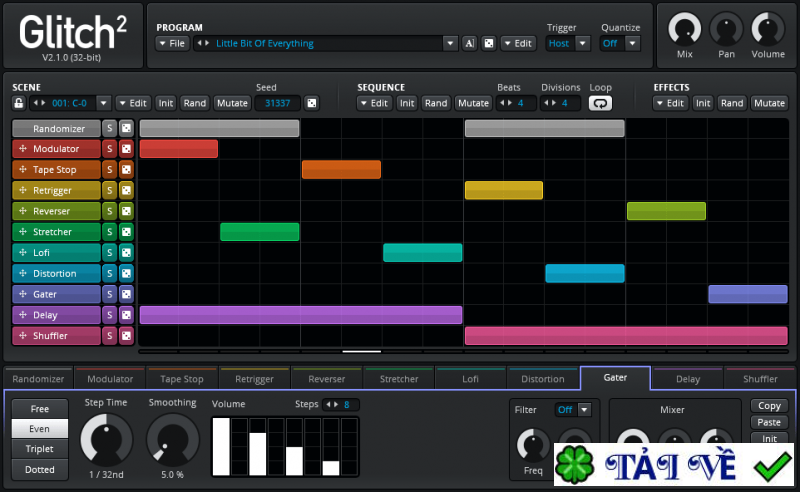Randomize the seed with the dice icon
This screenshot has height=492, width=800.
[311, 103]
